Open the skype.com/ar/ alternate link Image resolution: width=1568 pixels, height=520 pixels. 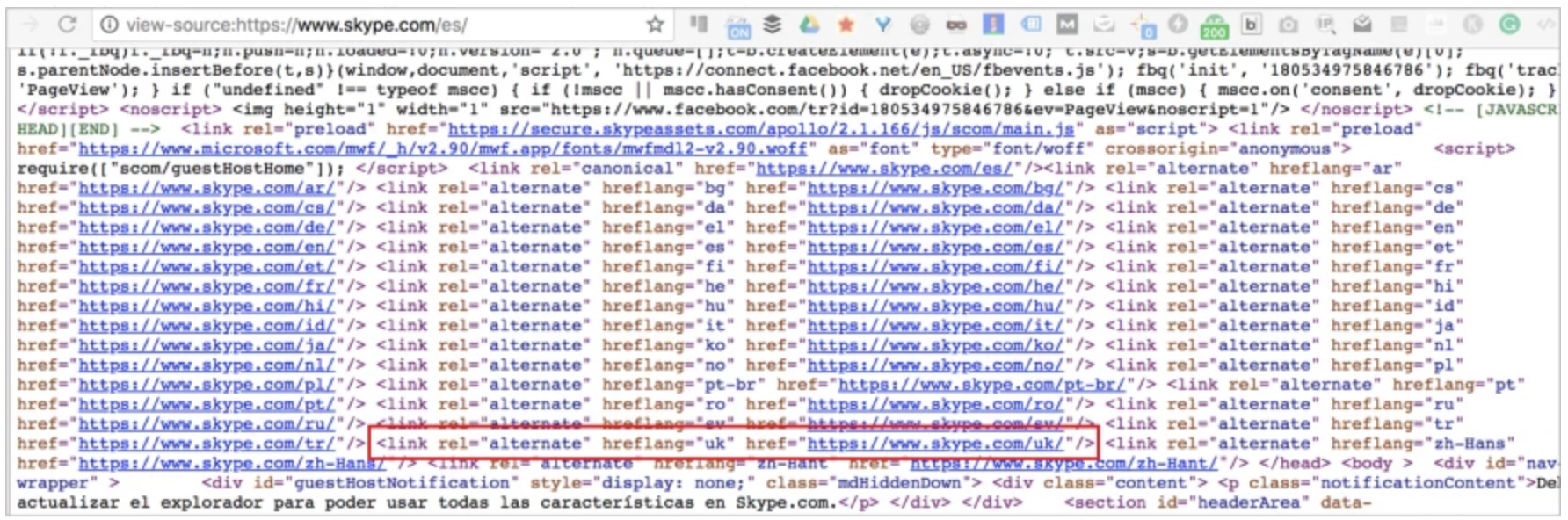tap(207, 188)
